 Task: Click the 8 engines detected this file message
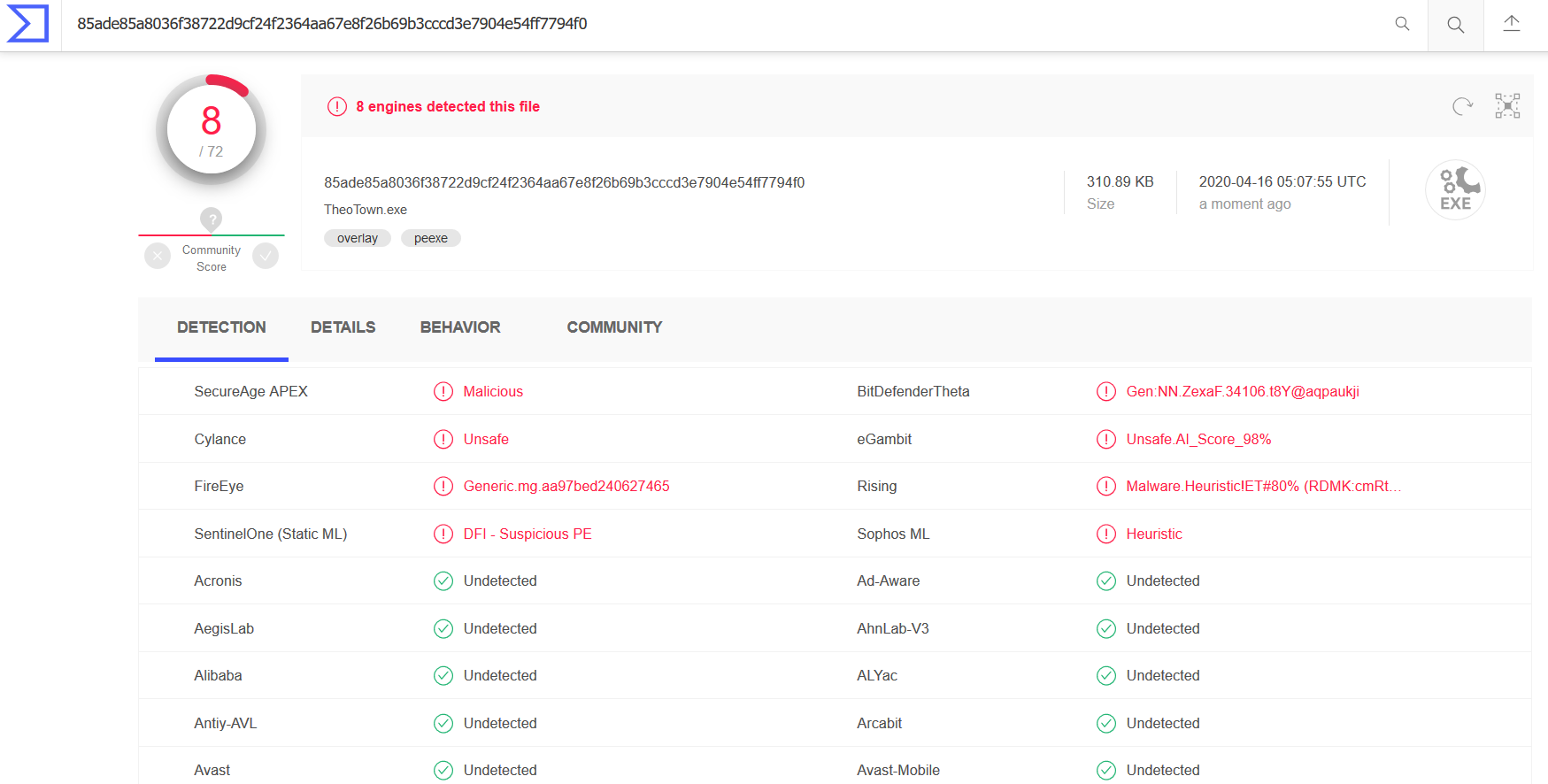pyautogui.click(x=448, y=106)
